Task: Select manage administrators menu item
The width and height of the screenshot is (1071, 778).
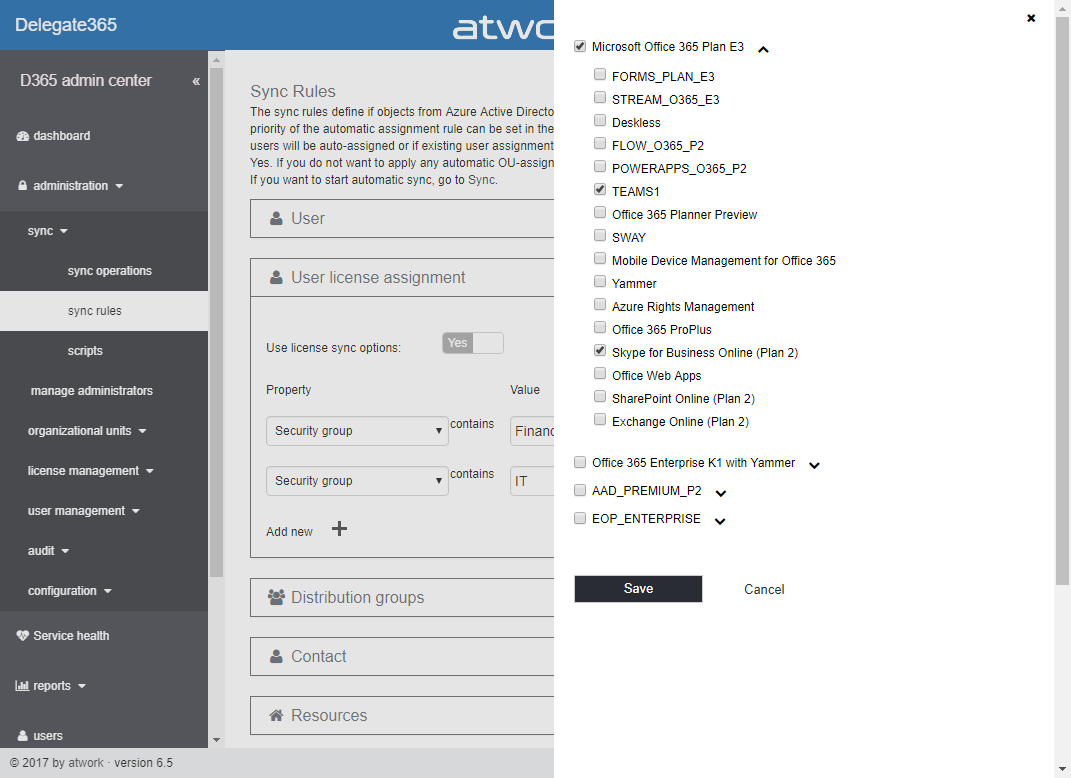Action: pyautogui.click(x=92, y=391)
